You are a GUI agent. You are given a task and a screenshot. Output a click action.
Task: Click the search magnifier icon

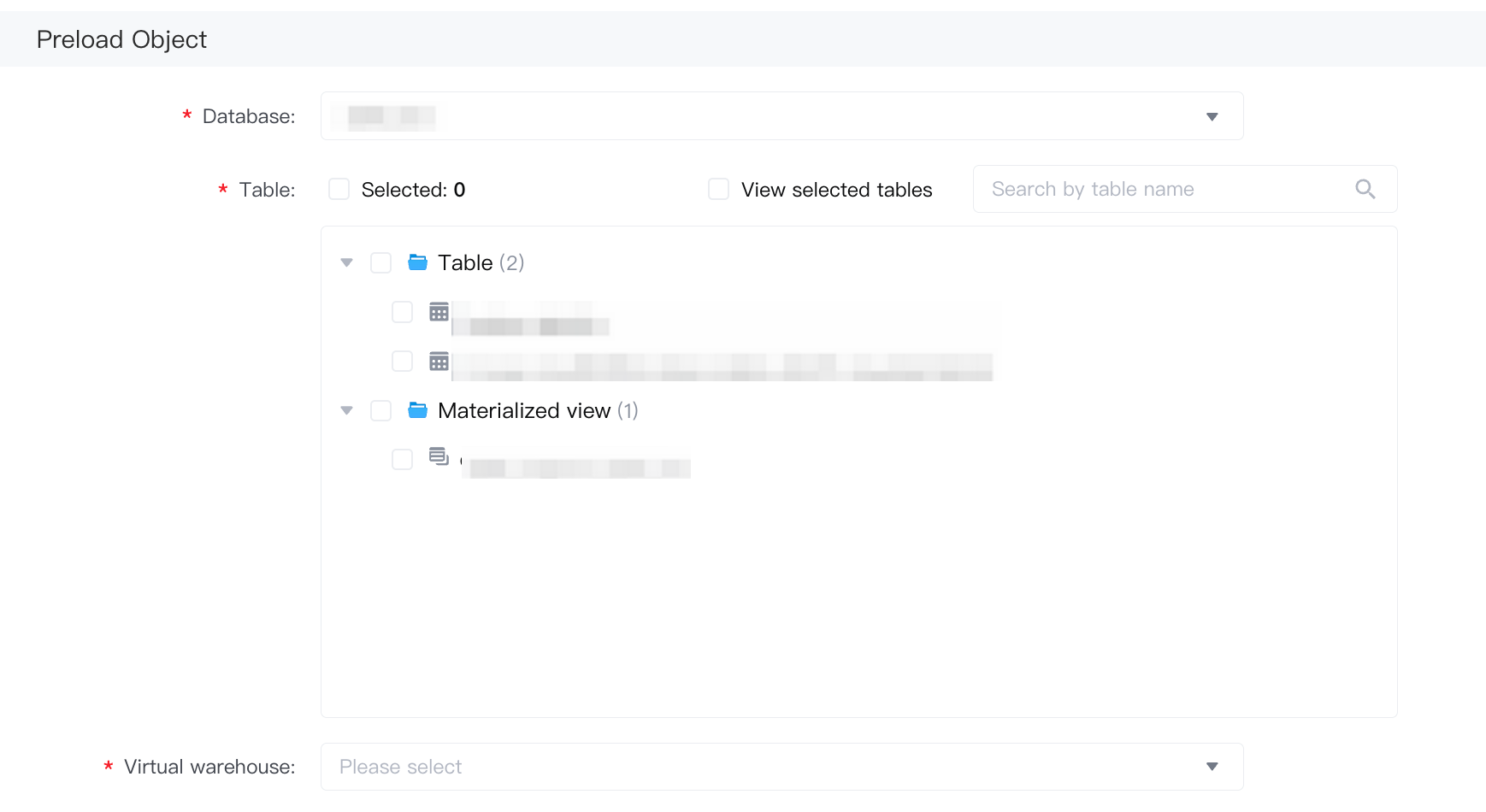pos(1365,189)
